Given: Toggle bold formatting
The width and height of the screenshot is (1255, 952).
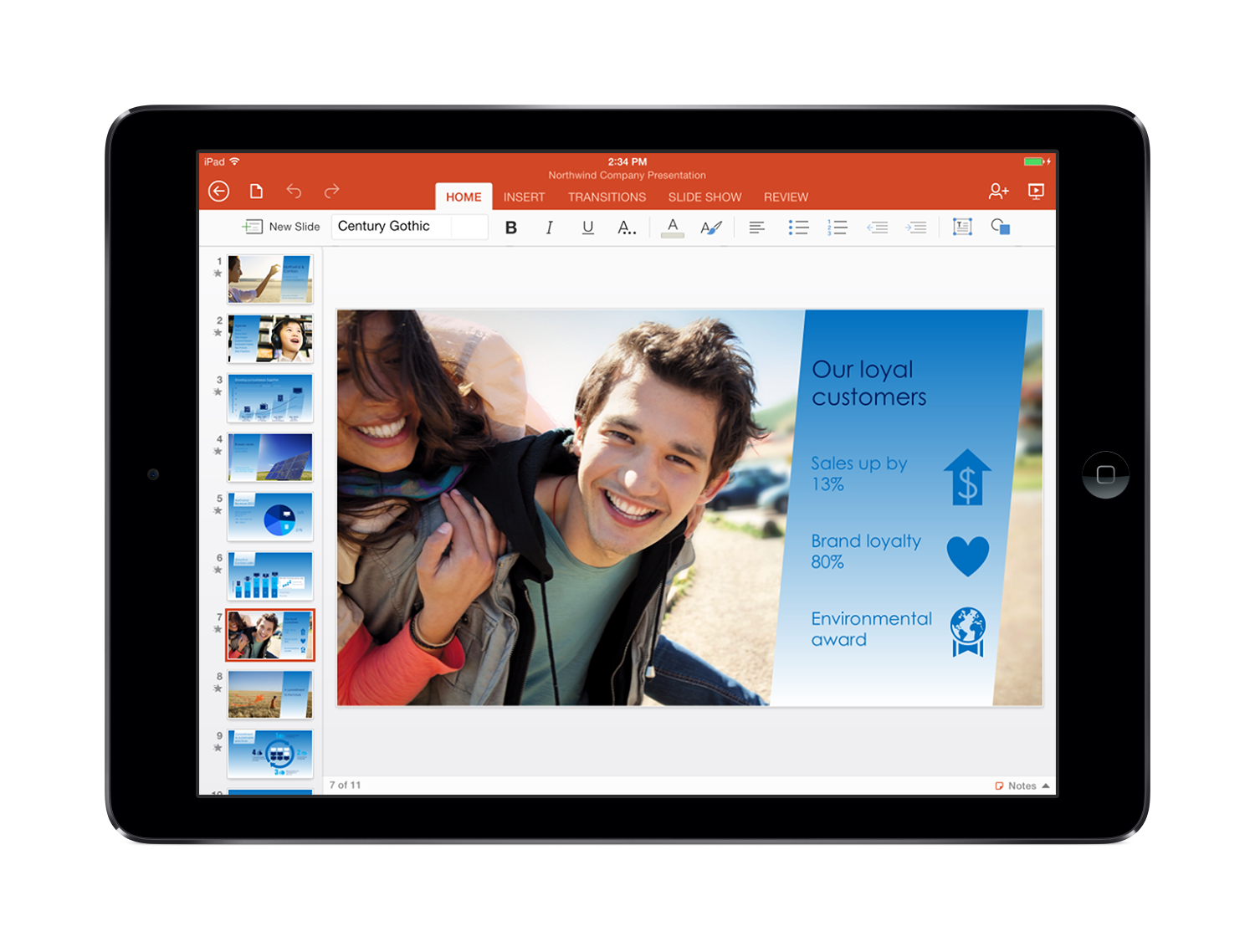Looking at the screenshot, I should (x=511, y=227).
